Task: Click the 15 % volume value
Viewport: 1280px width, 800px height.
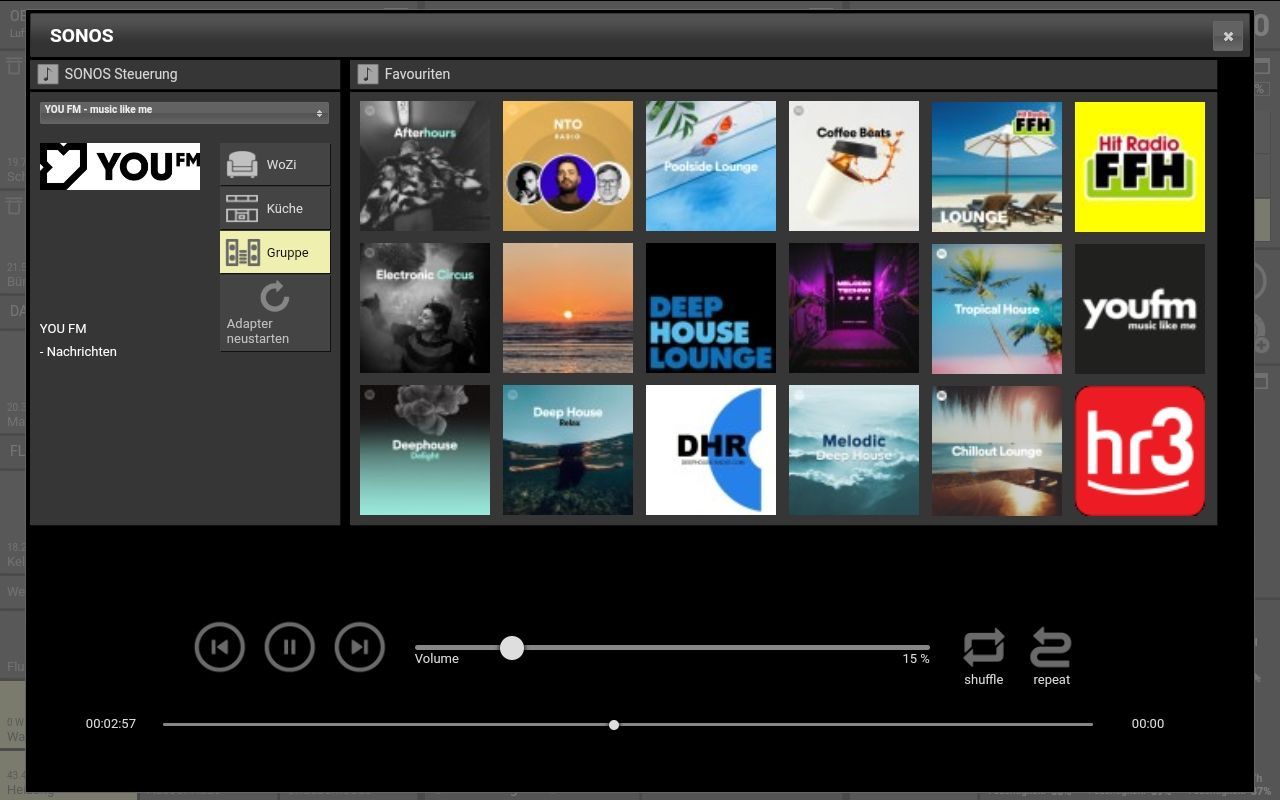Action: 916,659
